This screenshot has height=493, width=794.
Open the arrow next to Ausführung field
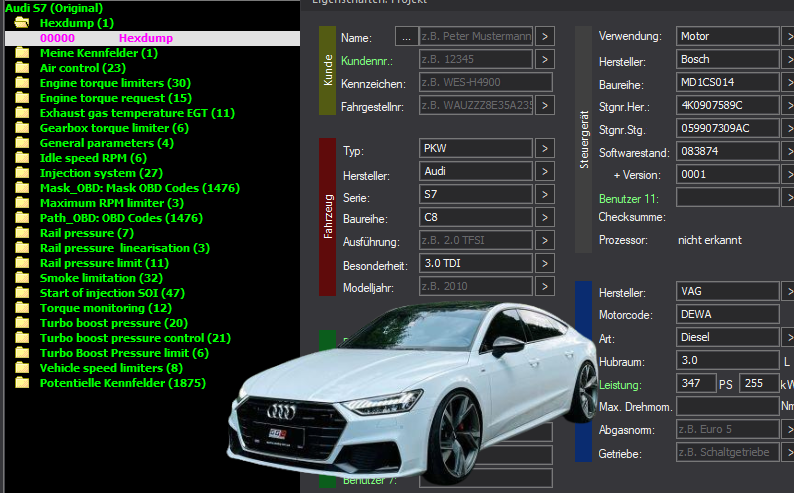coord(545,240)
